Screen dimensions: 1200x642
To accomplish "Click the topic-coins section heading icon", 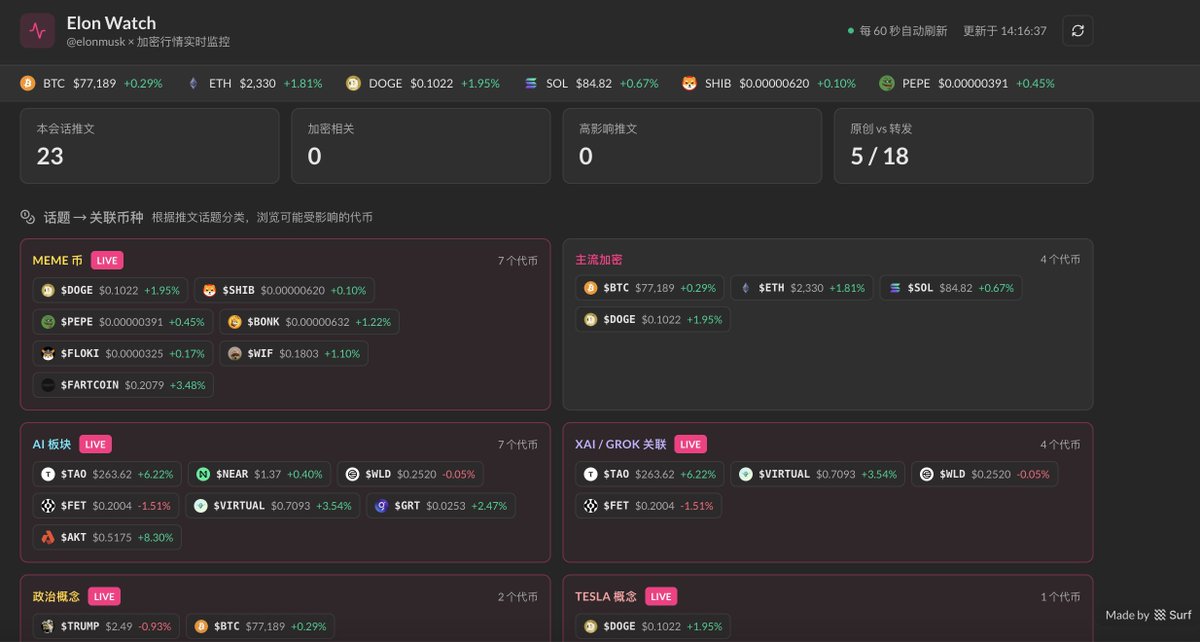I will 28,216.
